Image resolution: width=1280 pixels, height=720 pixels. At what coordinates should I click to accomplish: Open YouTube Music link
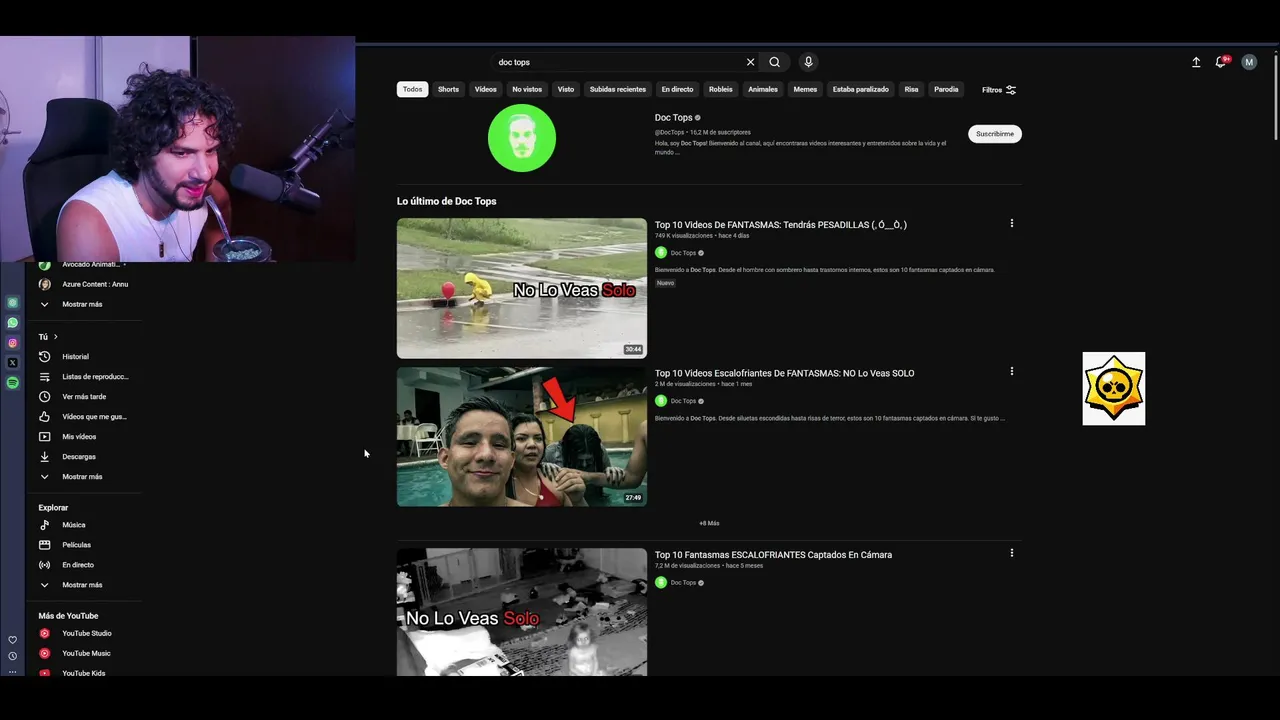pyautogui.click(x=84, y=653)
